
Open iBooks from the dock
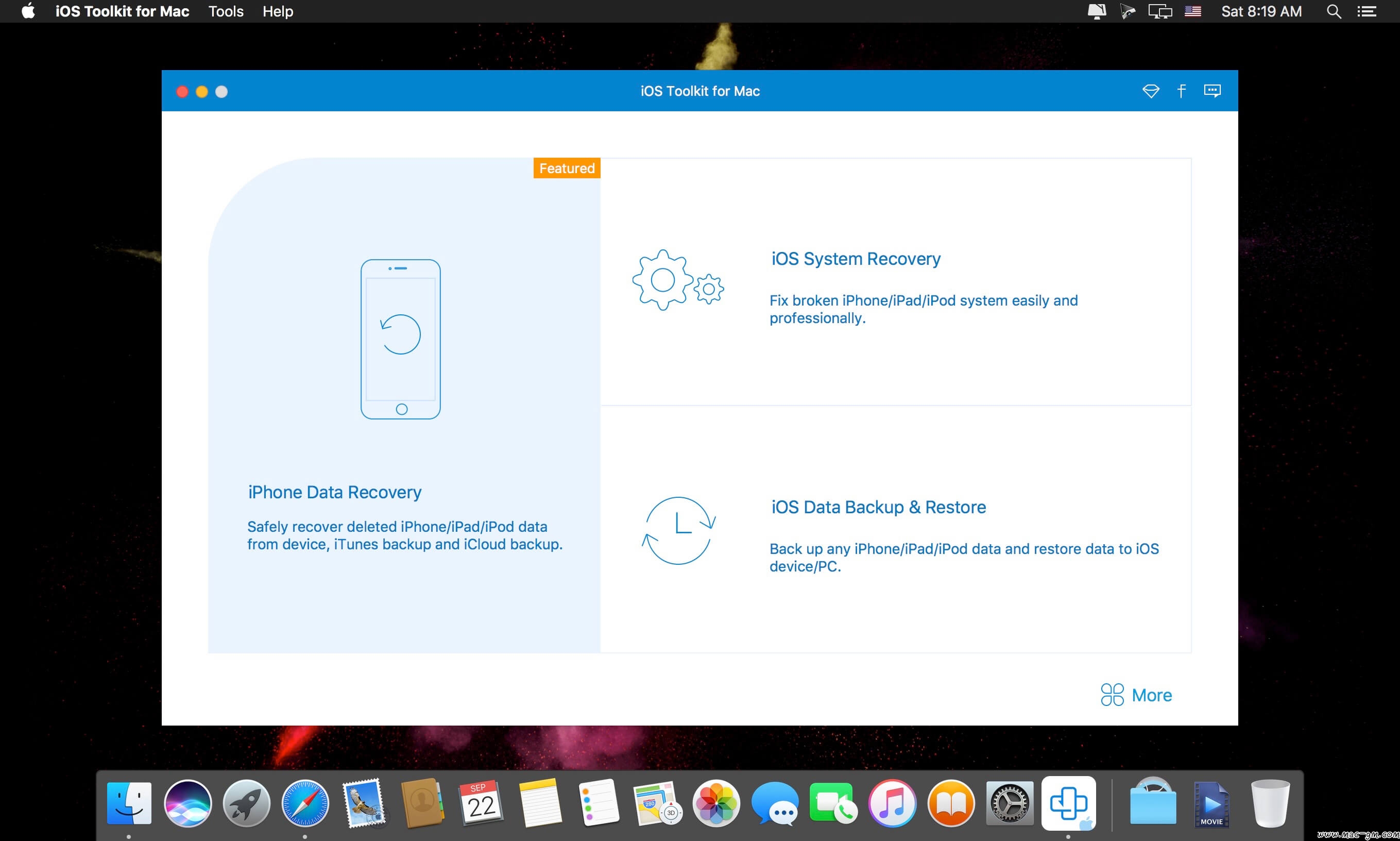pyautogui.click(x=951, y=803)
